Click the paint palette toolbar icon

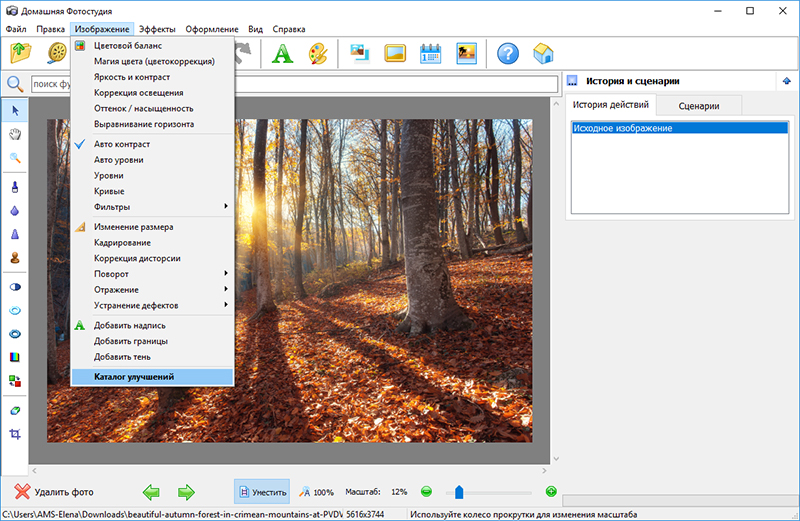[x=316, y=53]
